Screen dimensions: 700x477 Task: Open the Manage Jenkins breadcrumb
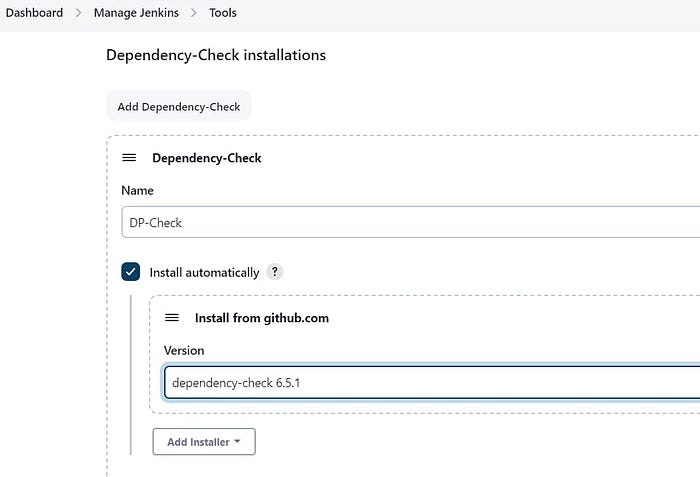[x=138, y=13]
